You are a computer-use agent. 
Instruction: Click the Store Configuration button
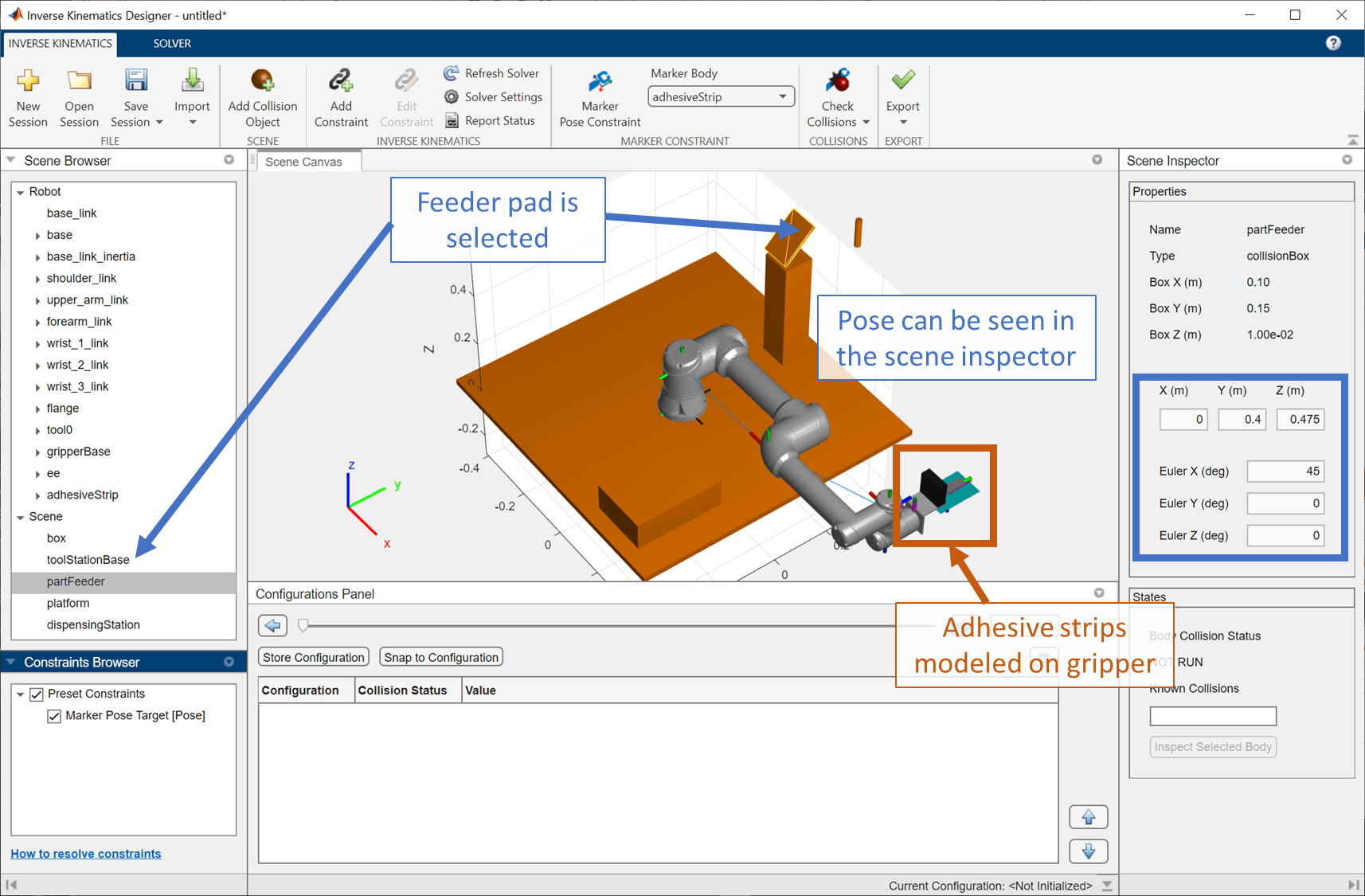coord(314,657)
